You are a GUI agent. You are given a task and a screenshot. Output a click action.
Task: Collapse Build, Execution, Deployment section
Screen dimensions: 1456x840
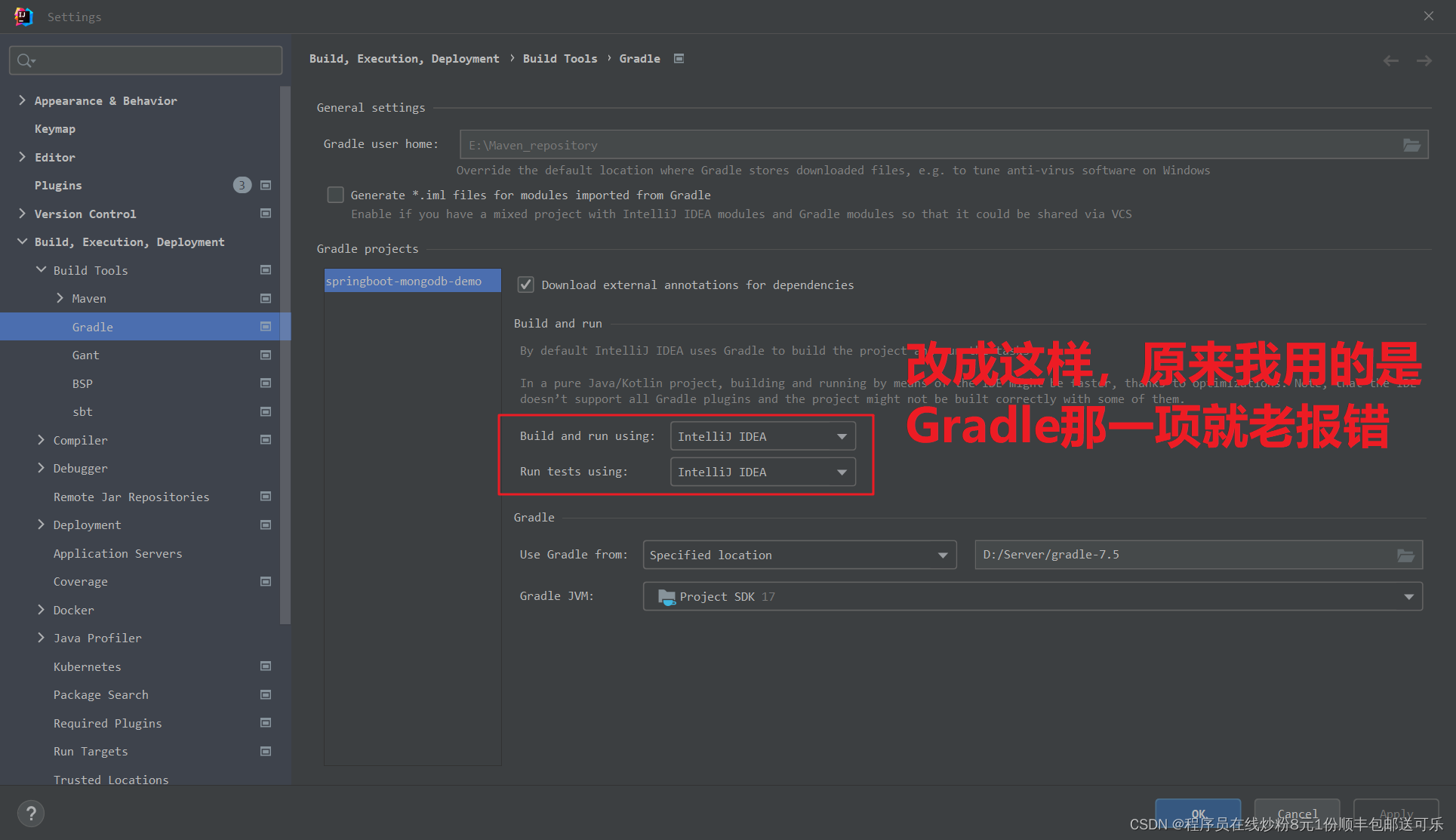tap(22, 242)
